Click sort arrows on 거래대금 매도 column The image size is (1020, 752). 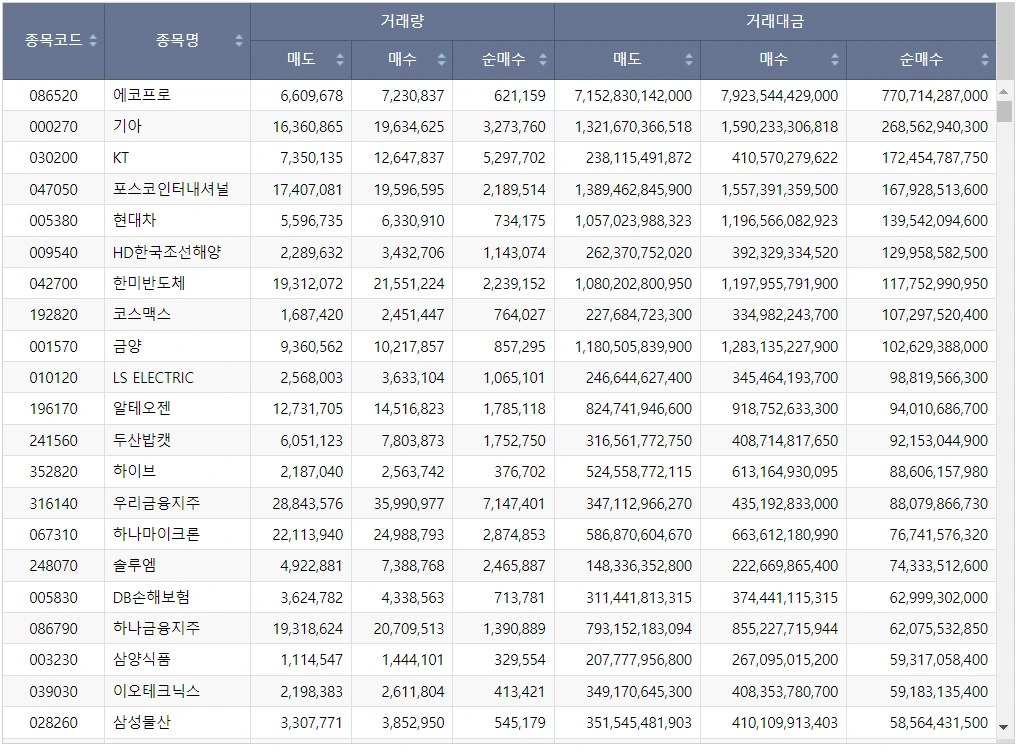pos(688,60)
